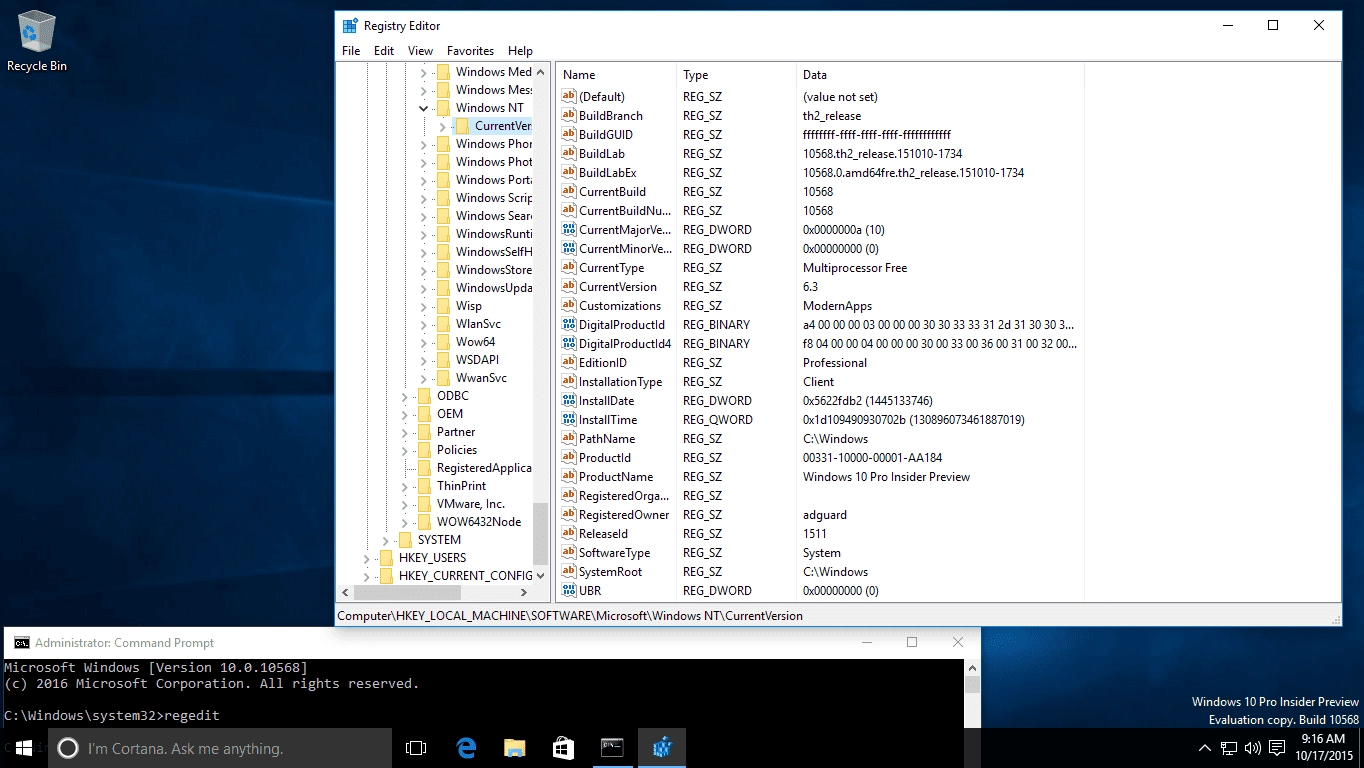The height and width of the screenshot is (768, 1364).
Task: Select the DigitalProductId4 binary icon
Action: coord(569,344)
